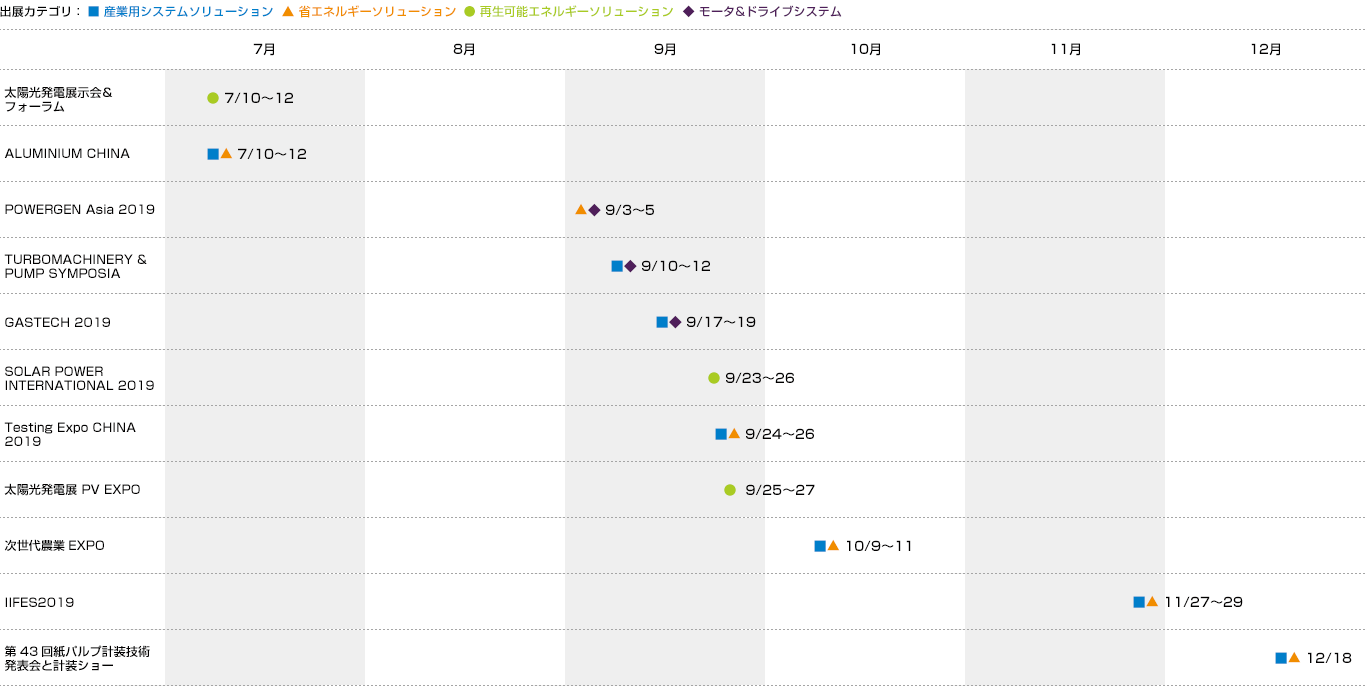Select the IIFES2019 row label
The width and height of the screenshot is (1365, 686).
[x=39, y=602]
